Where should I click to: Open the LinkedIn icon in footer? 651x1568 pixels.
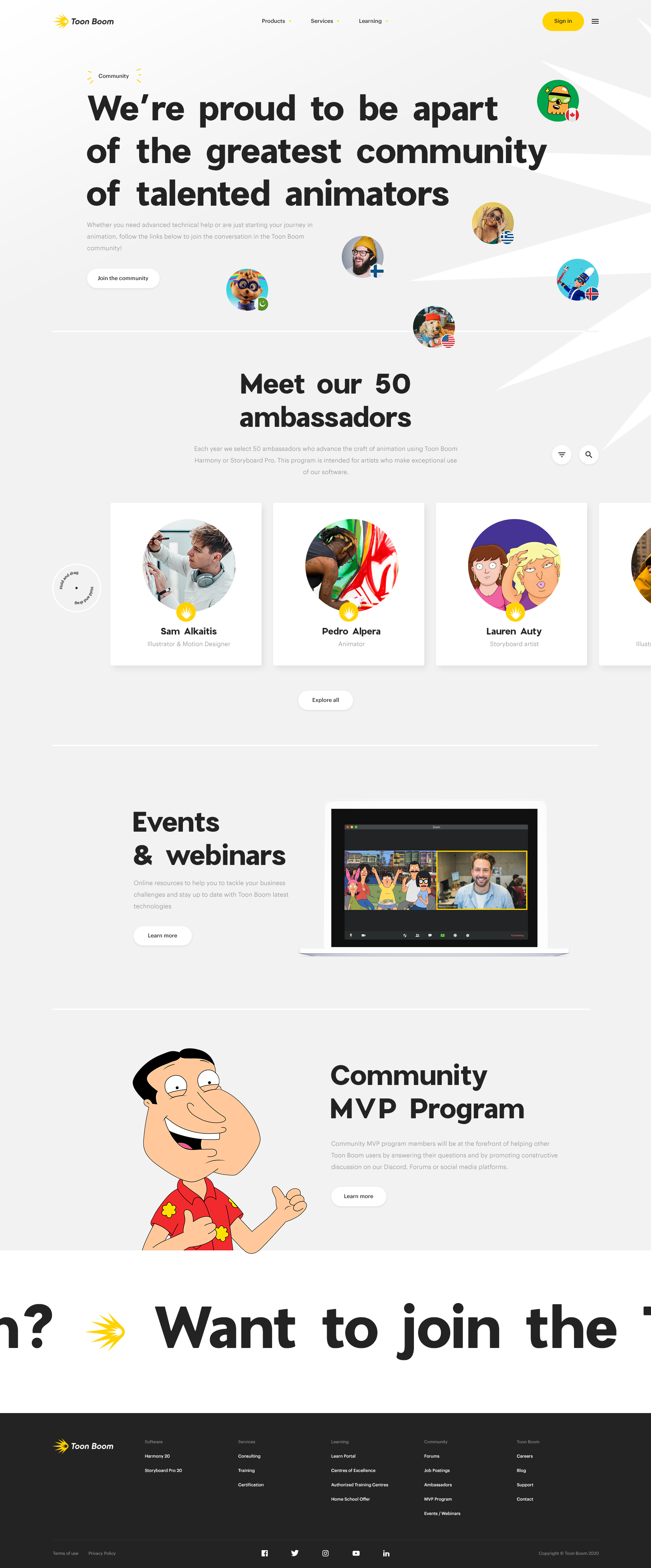tap(386, 1553)
